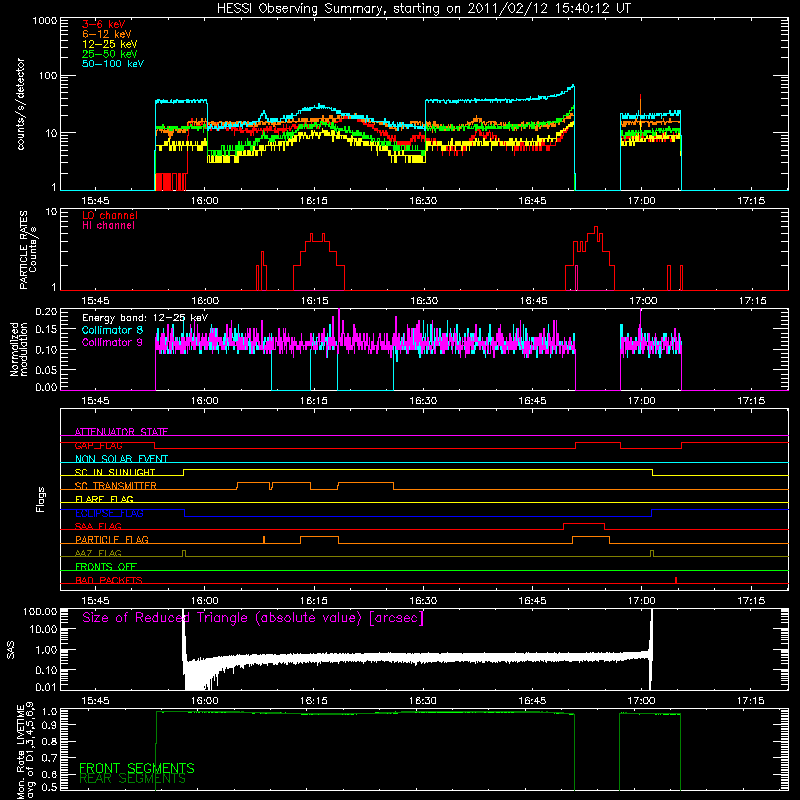Select the 12-25 keV legend label
800x800 pixels.
(x=109, y=44)
